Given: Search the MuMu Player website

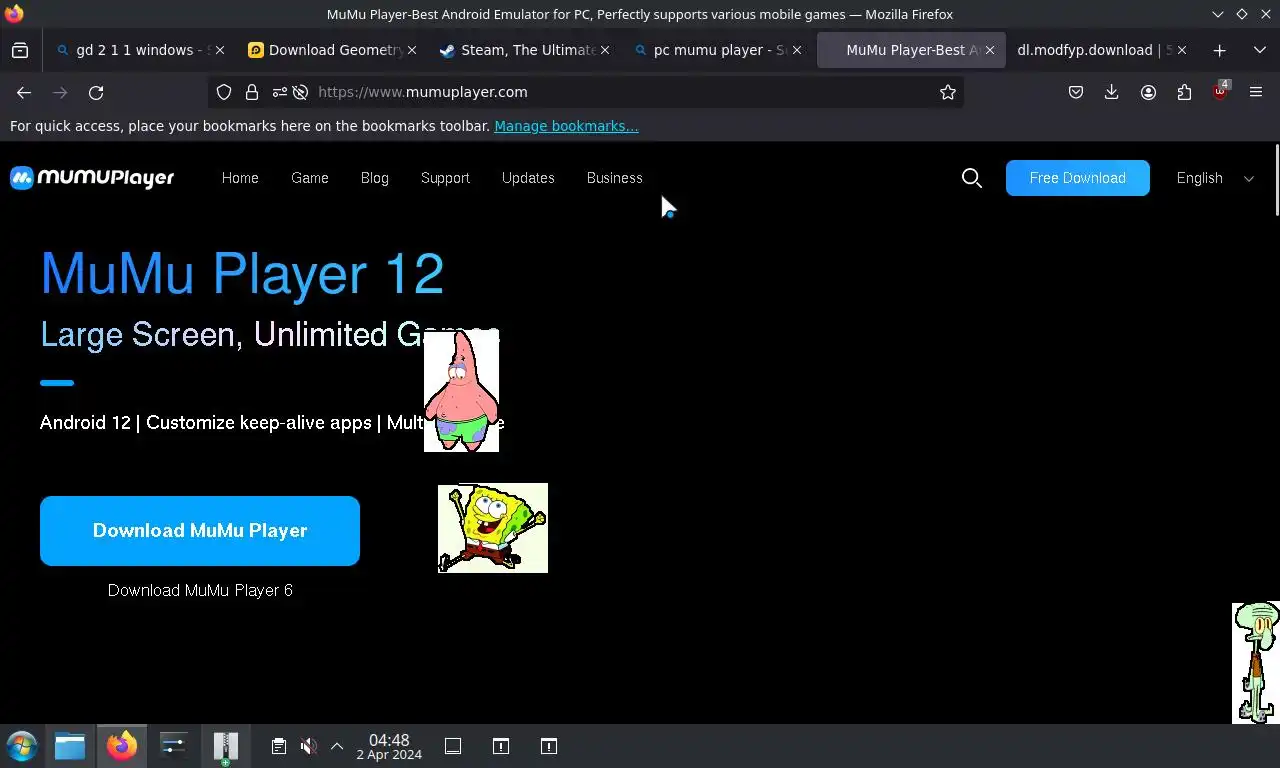Looking at the screenshot, I should click(971, 178).
